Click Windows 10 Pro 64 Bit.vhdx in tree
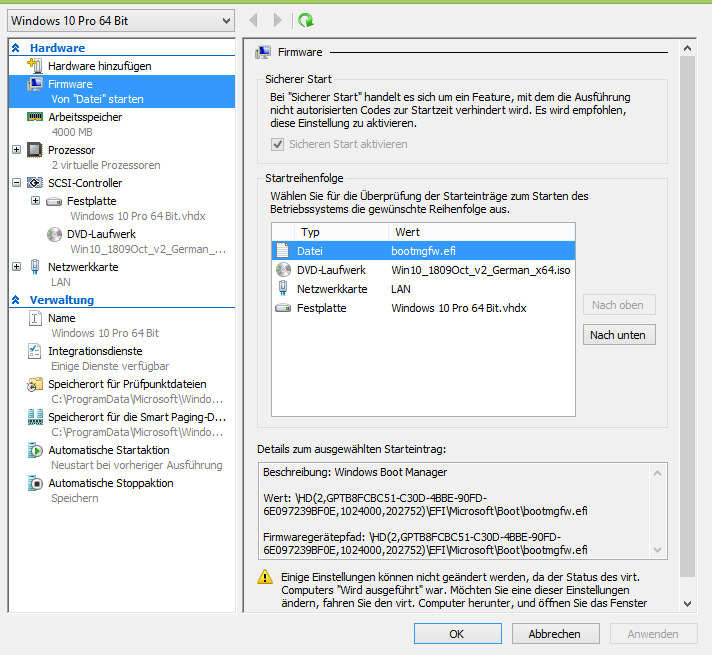The width and height of the screenshot is (712, 655). [x=138, y=216]
